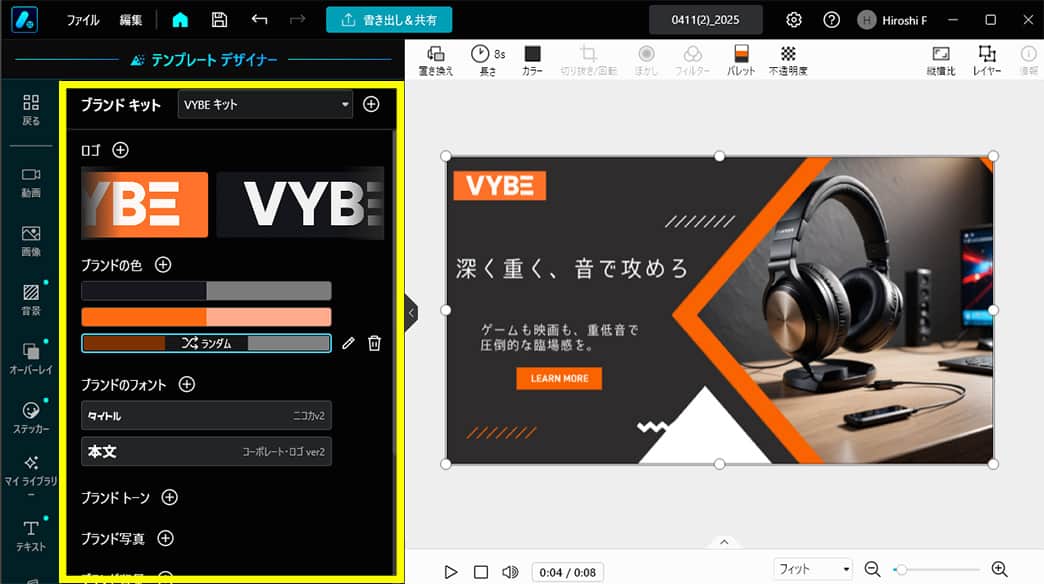Add a brand color with plus icon

click(x=163, y=265)
